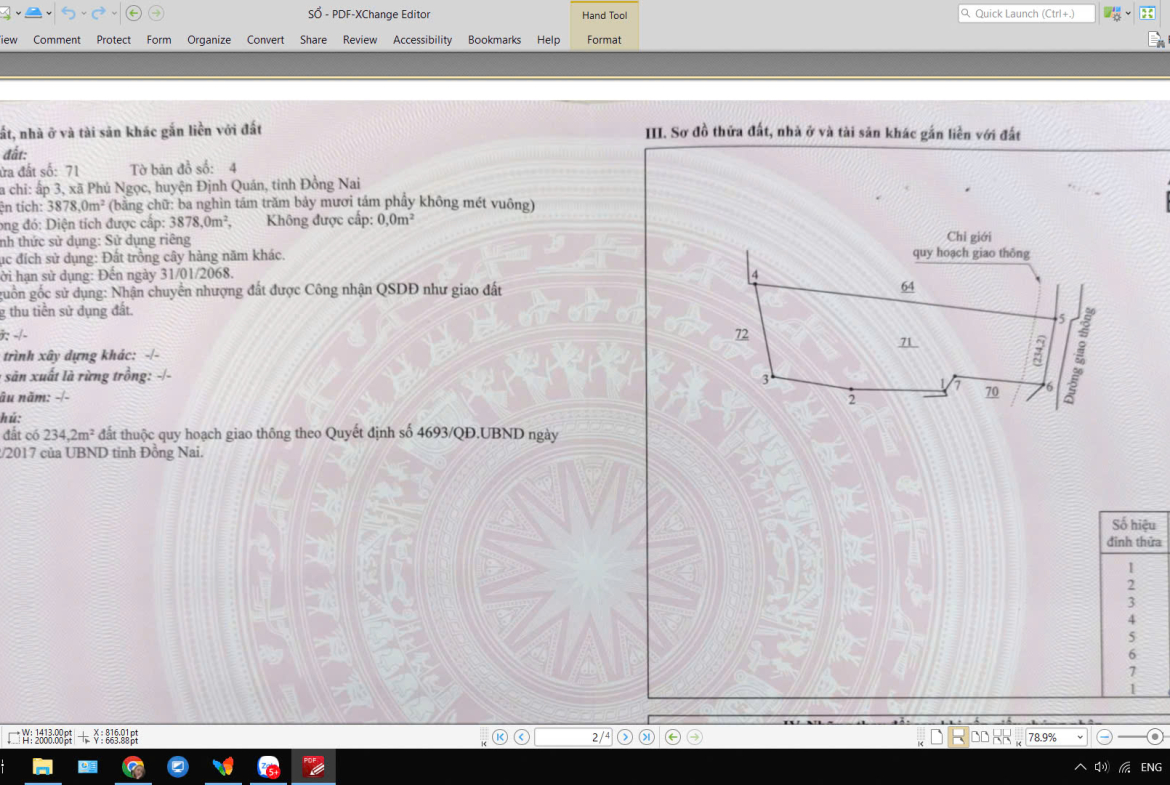Click the green previous view arrow in status bar

click(x=673, y=737)
